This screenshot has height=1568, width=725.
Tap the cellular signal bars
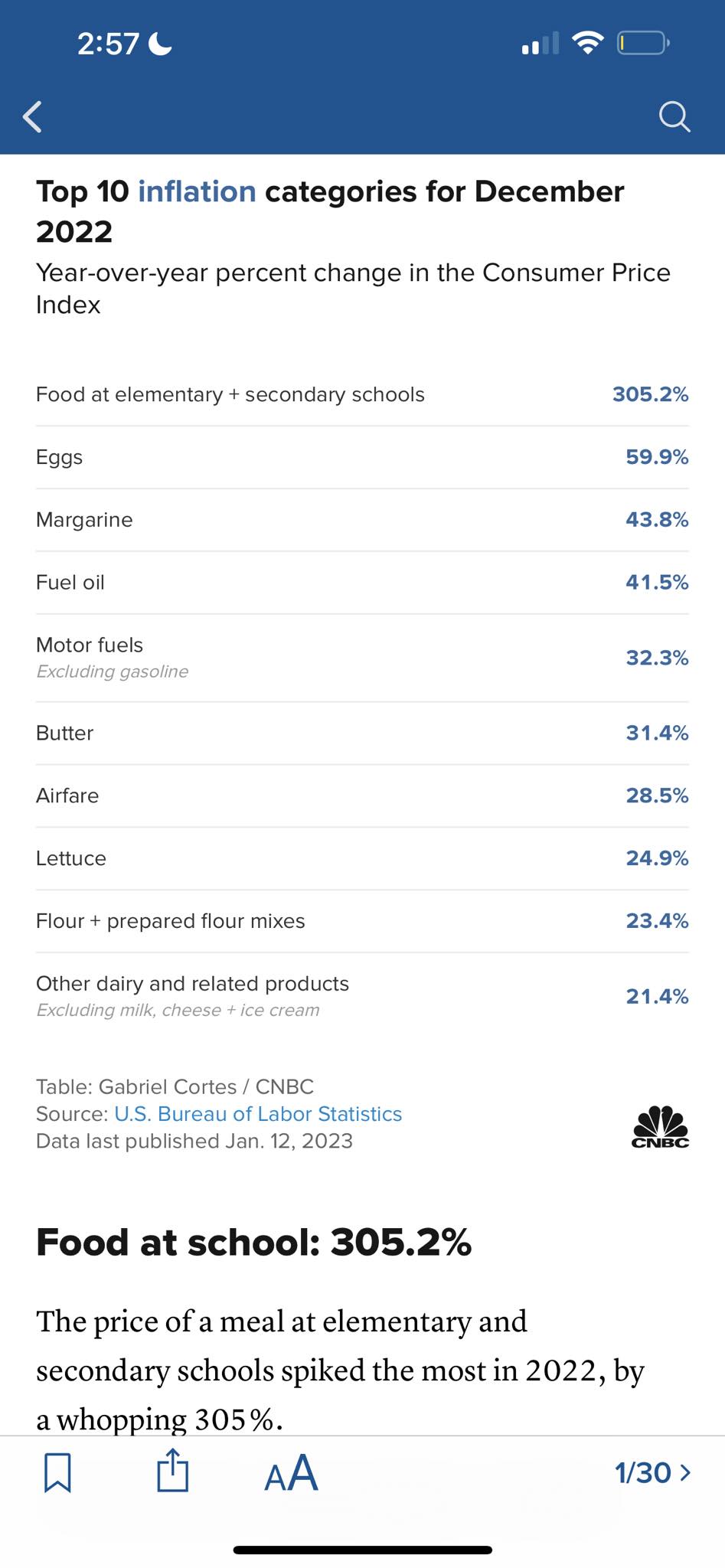click(540, 44)
